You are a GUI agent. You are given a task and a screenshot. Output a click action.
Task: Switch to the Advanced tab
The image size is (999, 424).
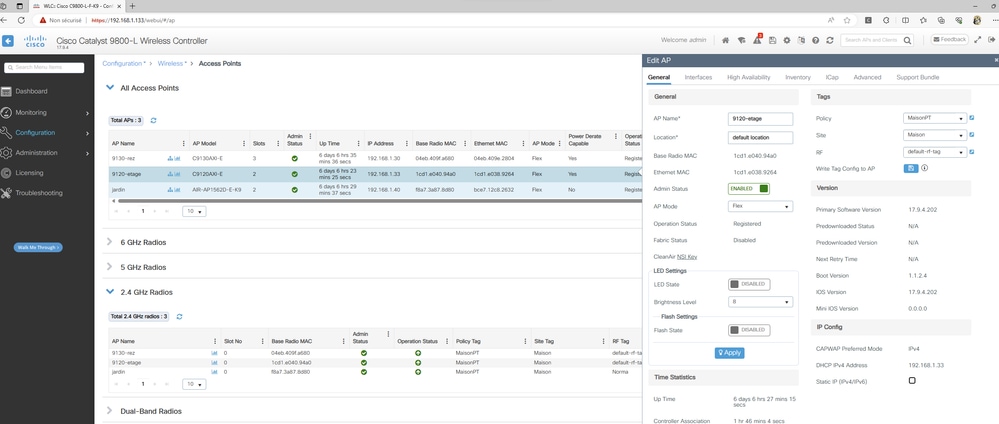tap(867, 77)
